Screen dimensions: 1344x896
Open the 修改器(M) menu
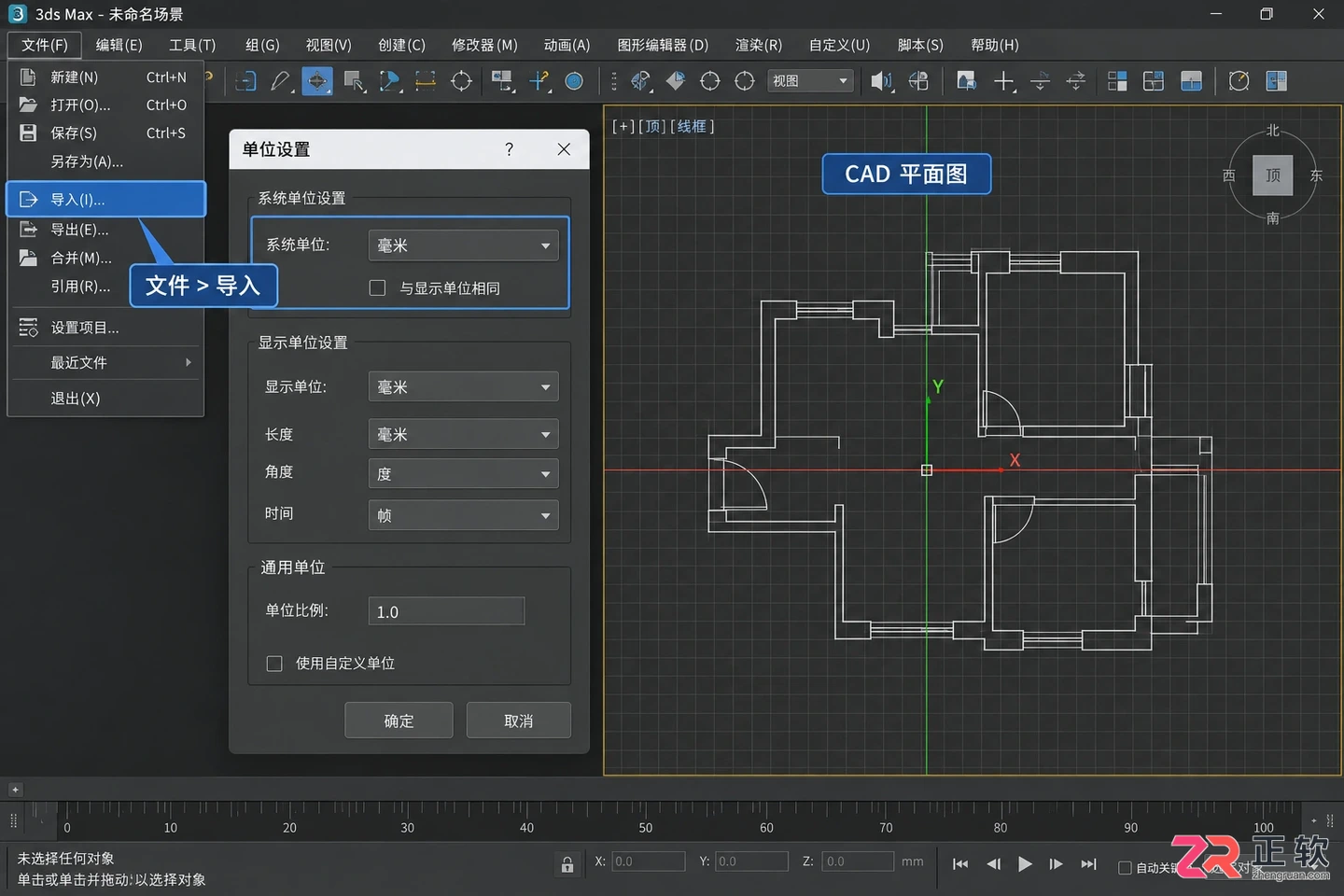coord(484,45)
